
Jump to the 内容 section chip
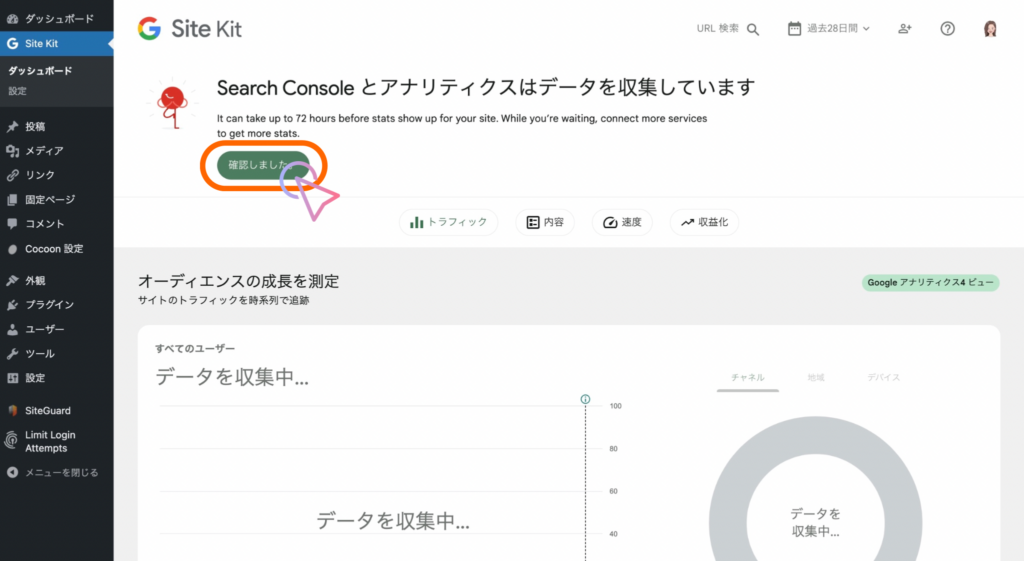pyautogui.click(x=545, y=222)
